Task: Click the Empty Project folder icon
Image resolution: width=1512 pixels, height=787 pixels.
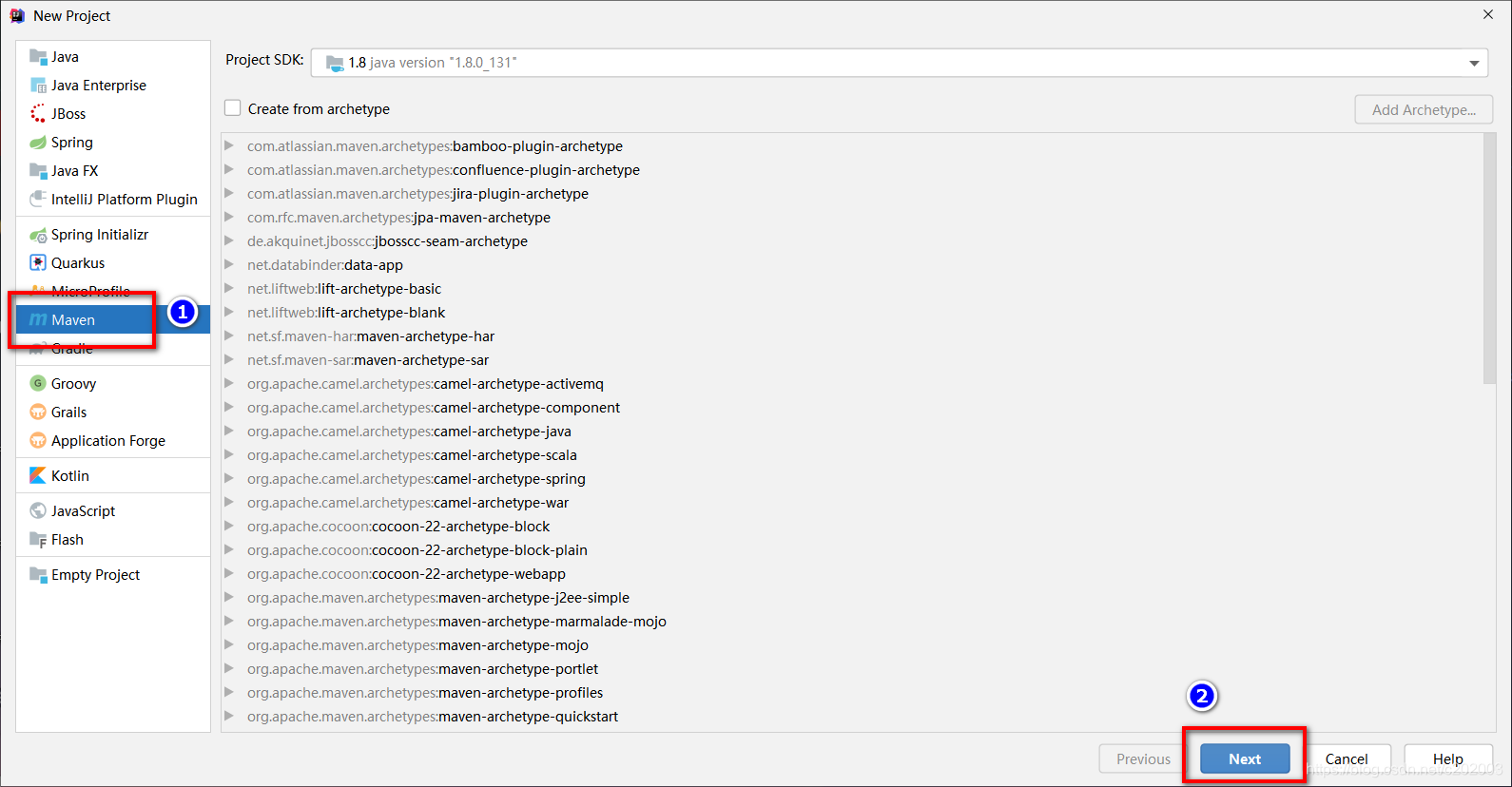Action: pos(38,575)
